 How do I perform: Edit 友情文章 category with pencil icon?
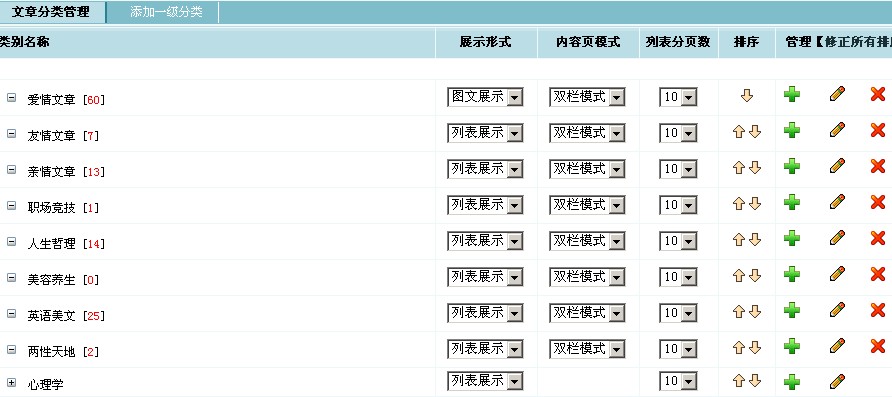coord(837,130)
